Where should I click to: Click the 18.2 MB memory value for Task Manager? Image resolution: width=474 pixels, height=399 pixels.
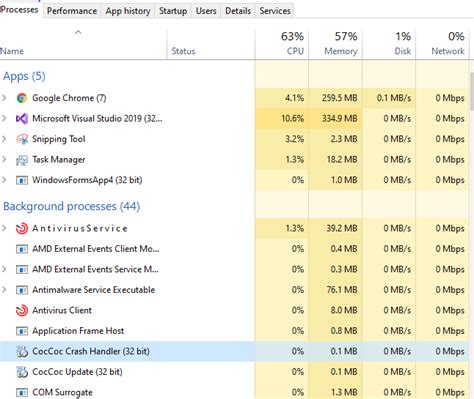[342, 159]
